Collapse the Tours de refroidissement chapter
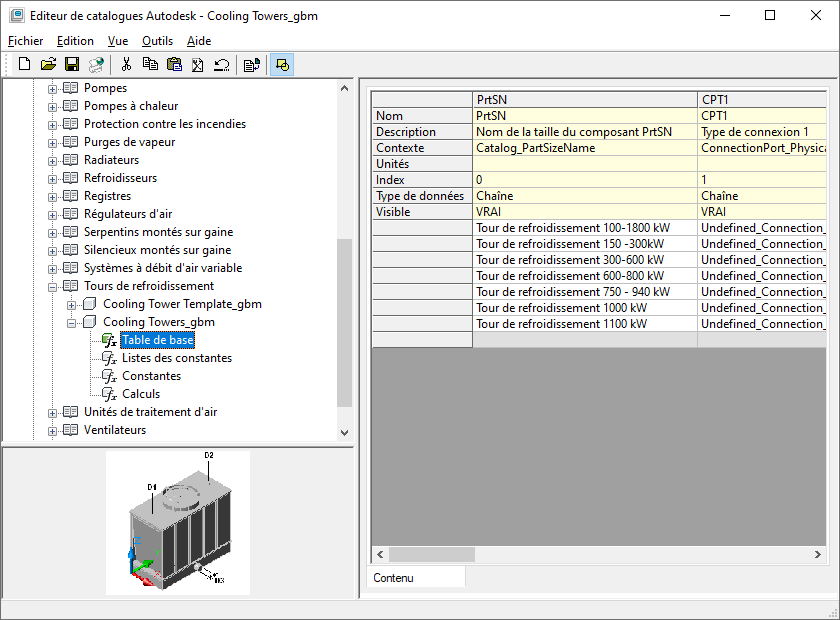The width and height of the screenshot is (840, 620). (x=53, y=286)
